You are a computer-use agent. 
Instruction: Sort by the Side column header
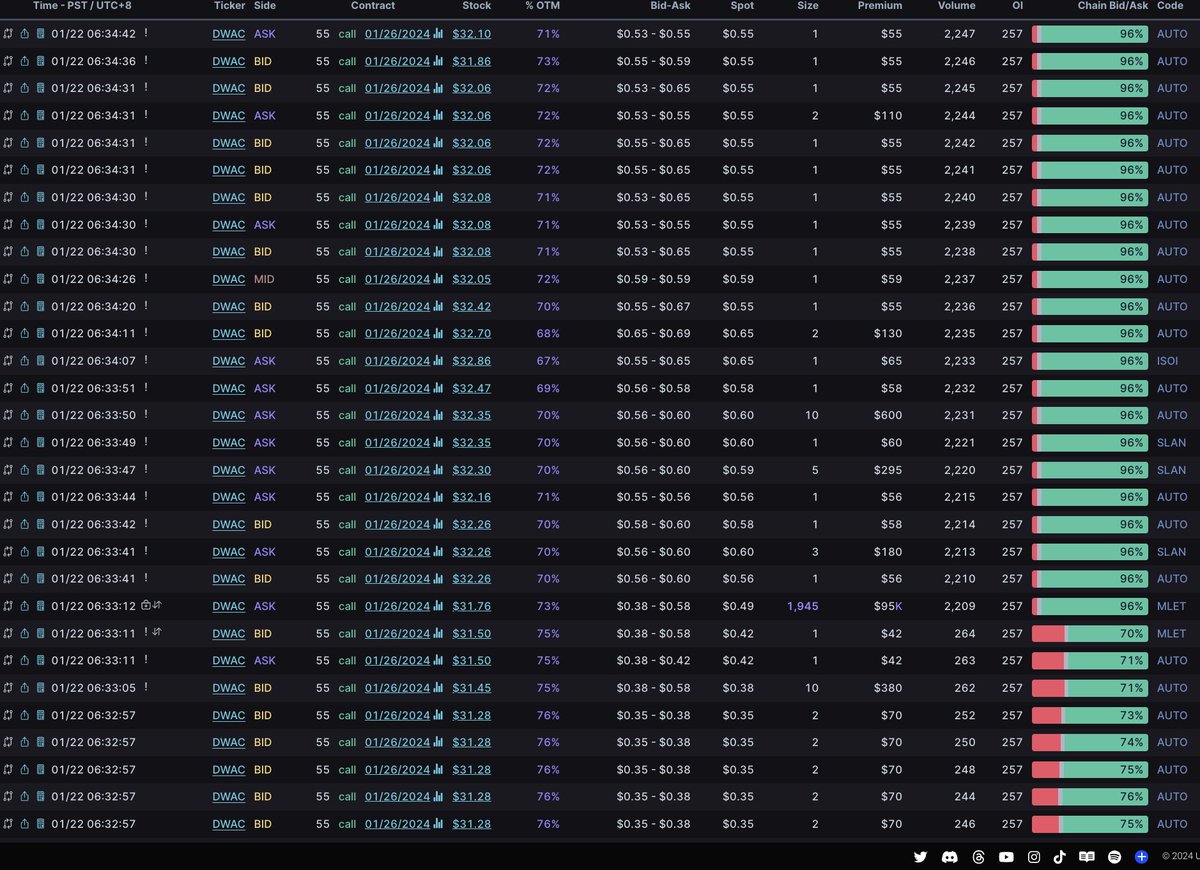click(x=265, y=6)
